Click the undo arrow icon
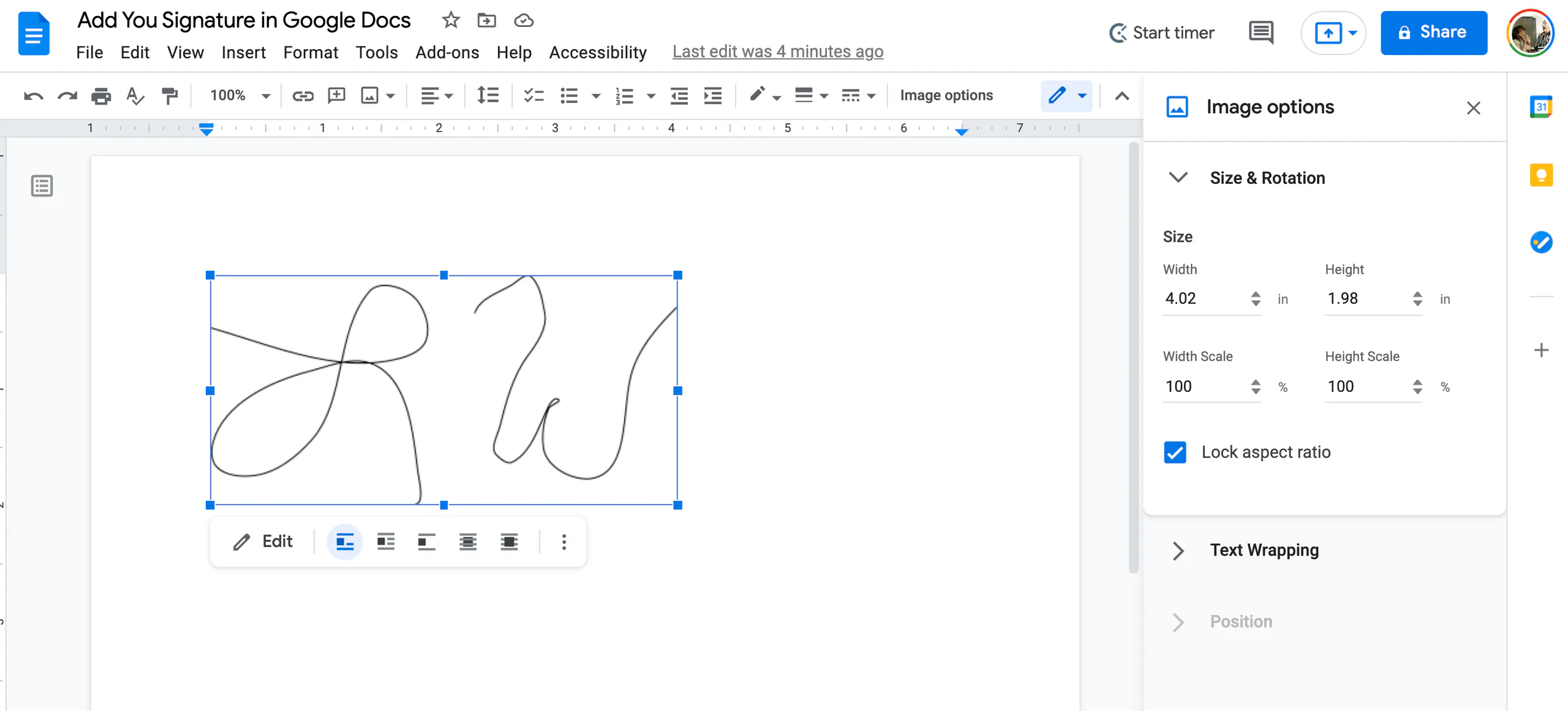The image size is (1568, 711). 33,96
